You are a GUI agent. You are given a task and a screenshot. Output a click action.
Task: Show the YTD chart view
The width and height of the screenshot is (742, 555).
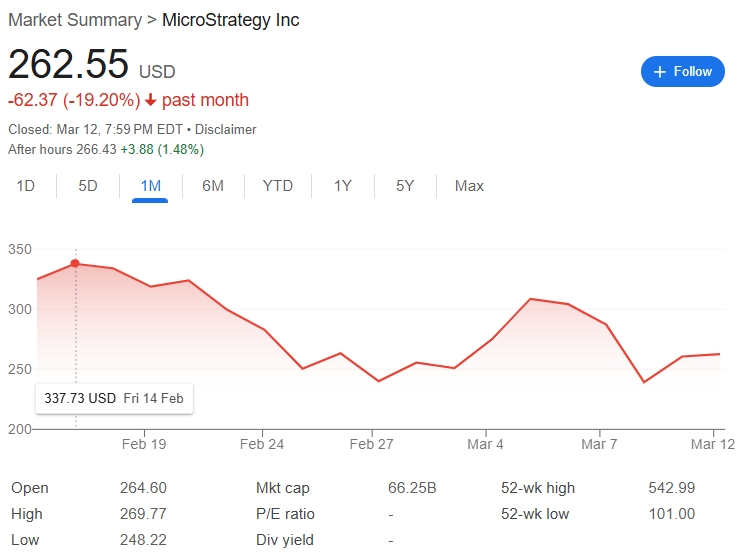click(278, 186)
